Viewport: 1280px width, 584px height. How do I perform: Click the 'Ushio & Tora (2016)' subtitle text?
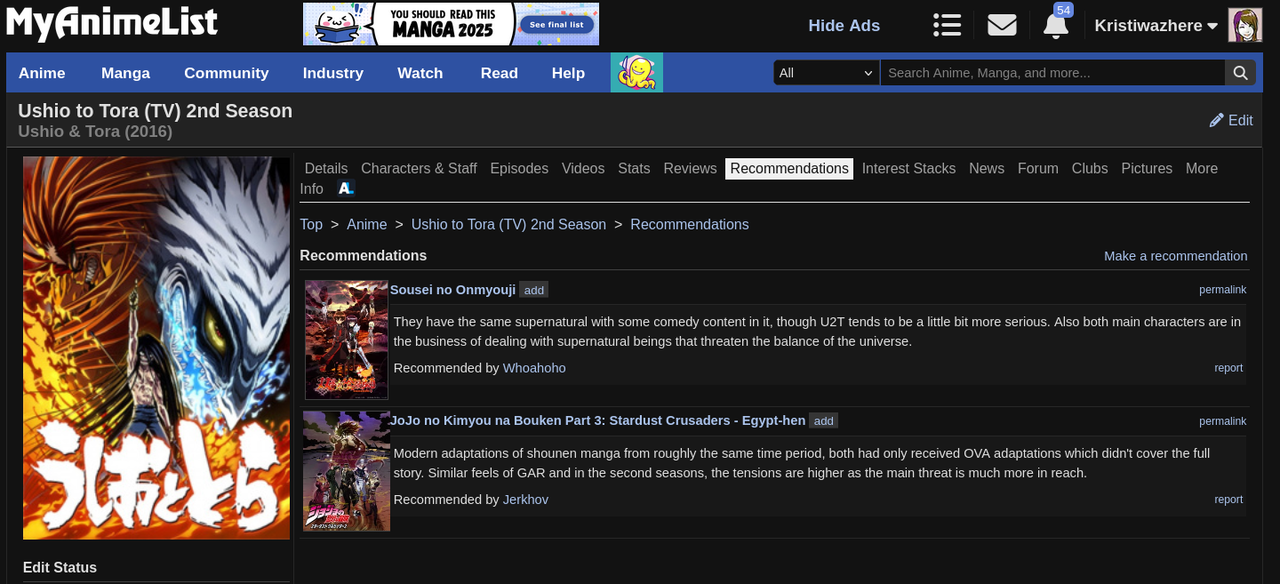95,132
